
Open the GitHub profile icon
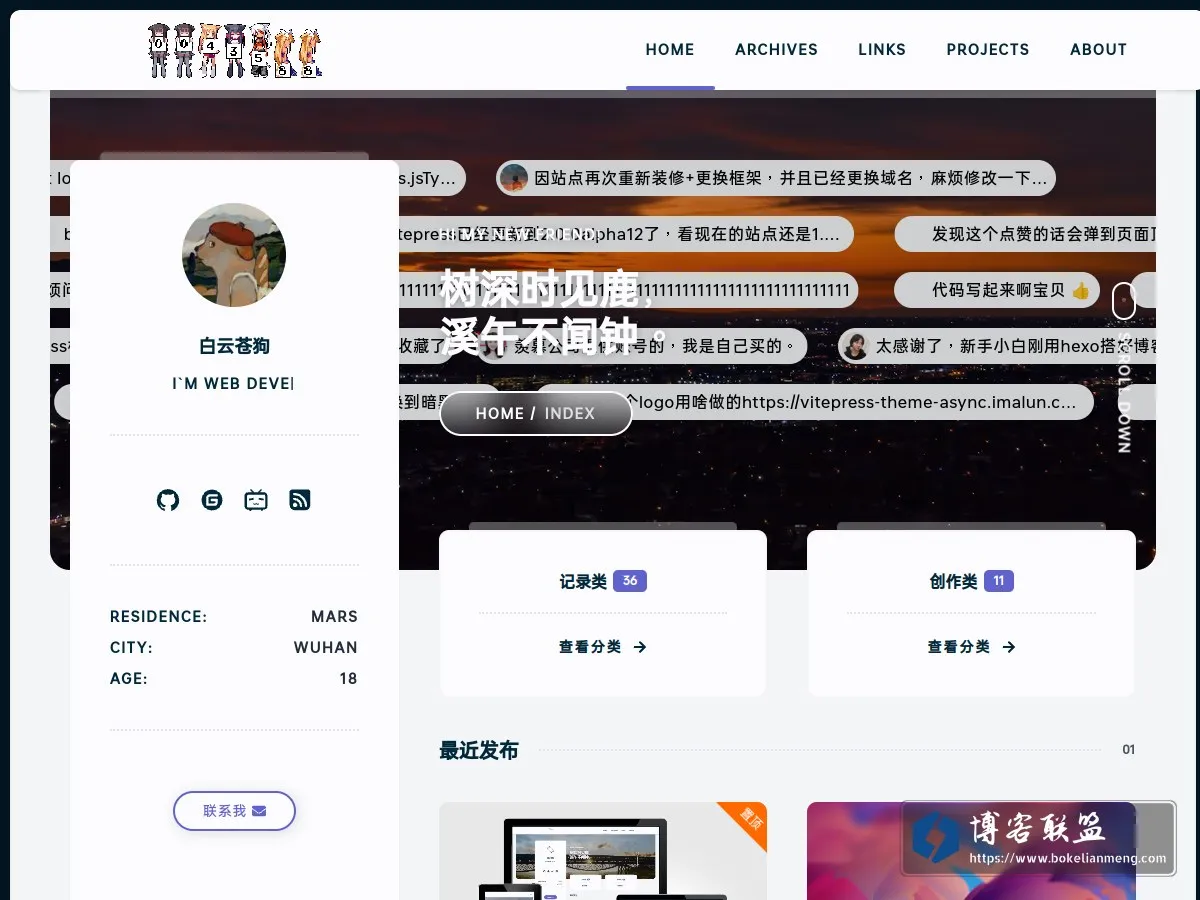tap(168, 500)
